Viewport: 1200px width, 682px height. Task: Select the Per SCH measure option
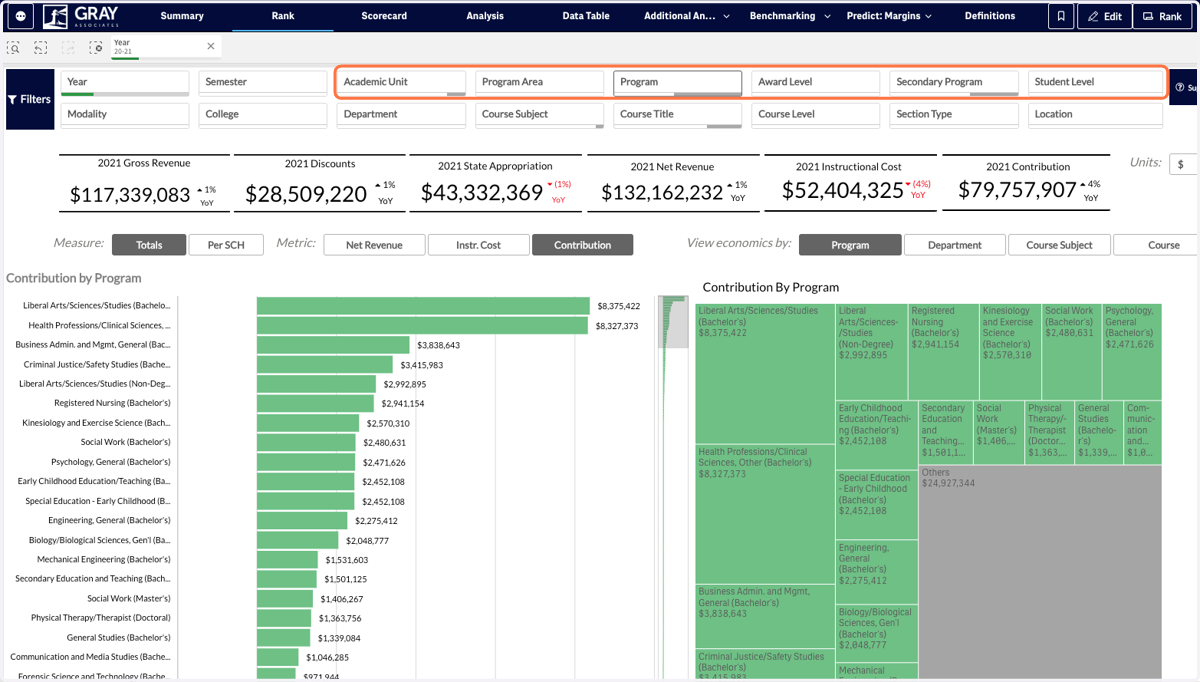(226, 245)
